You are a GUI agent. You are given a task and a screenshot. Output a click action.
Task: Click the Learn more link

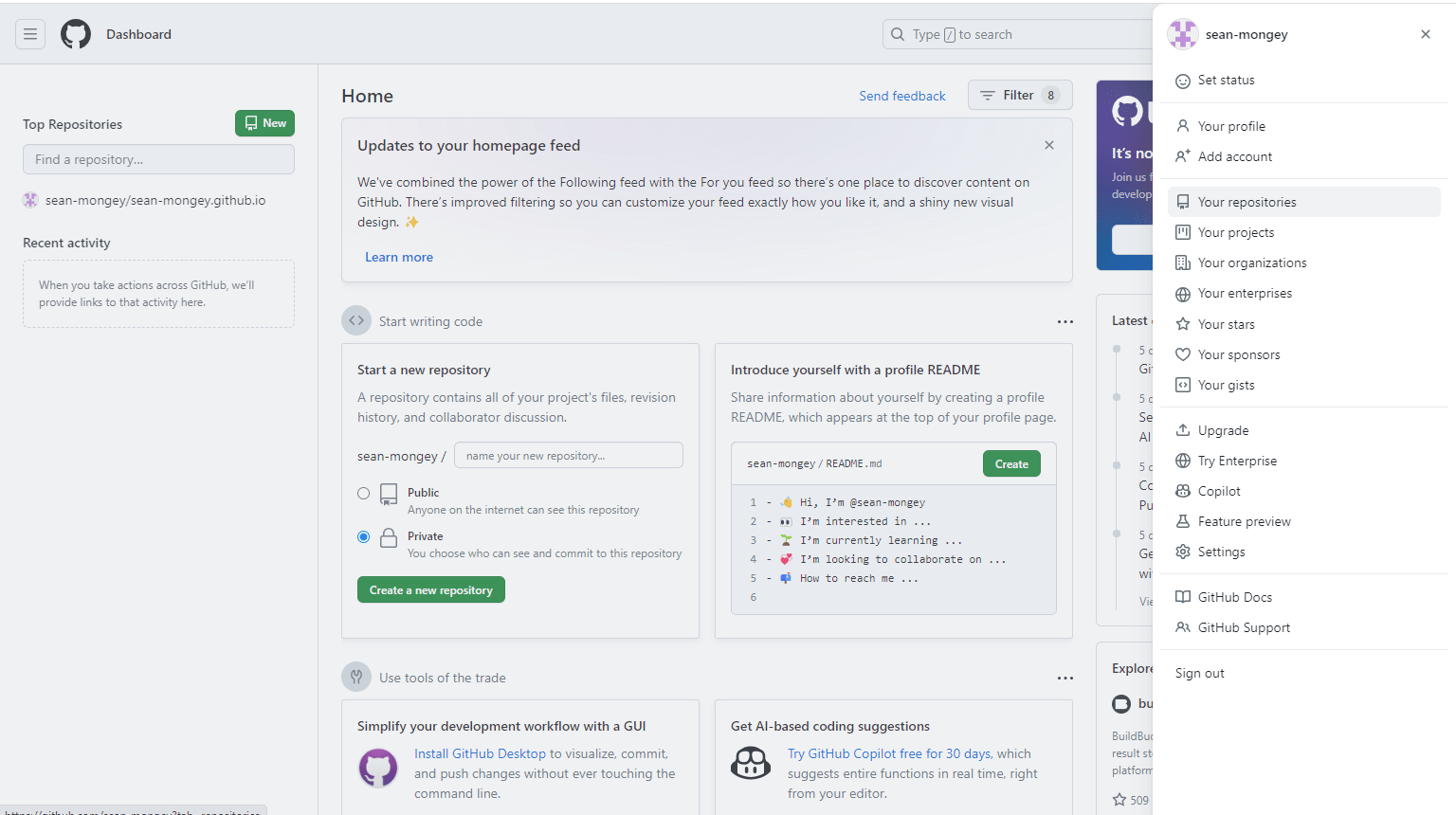pos(399,257)
